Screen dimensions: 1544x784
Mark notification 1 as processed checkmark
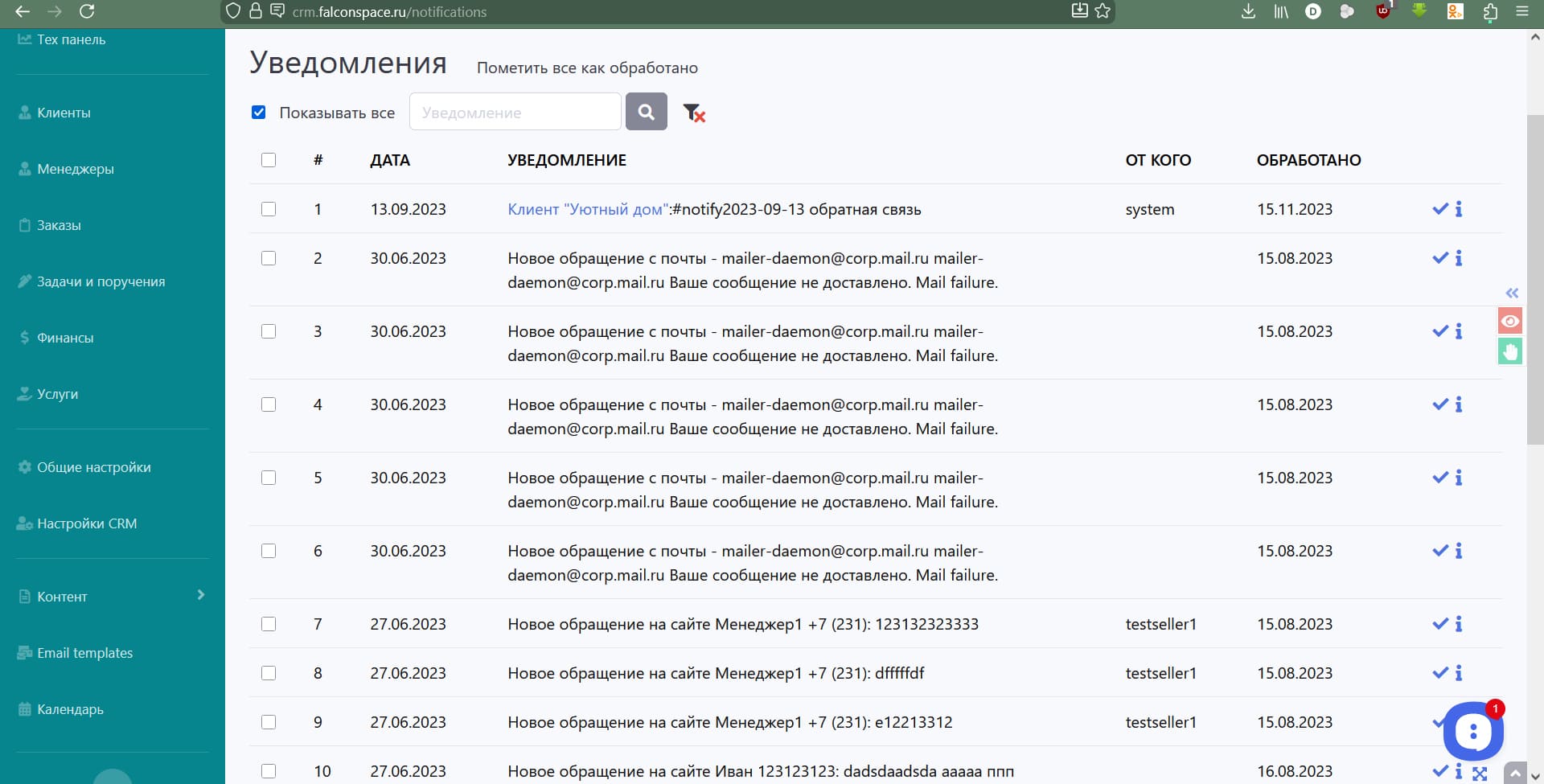pos(1439,209)
